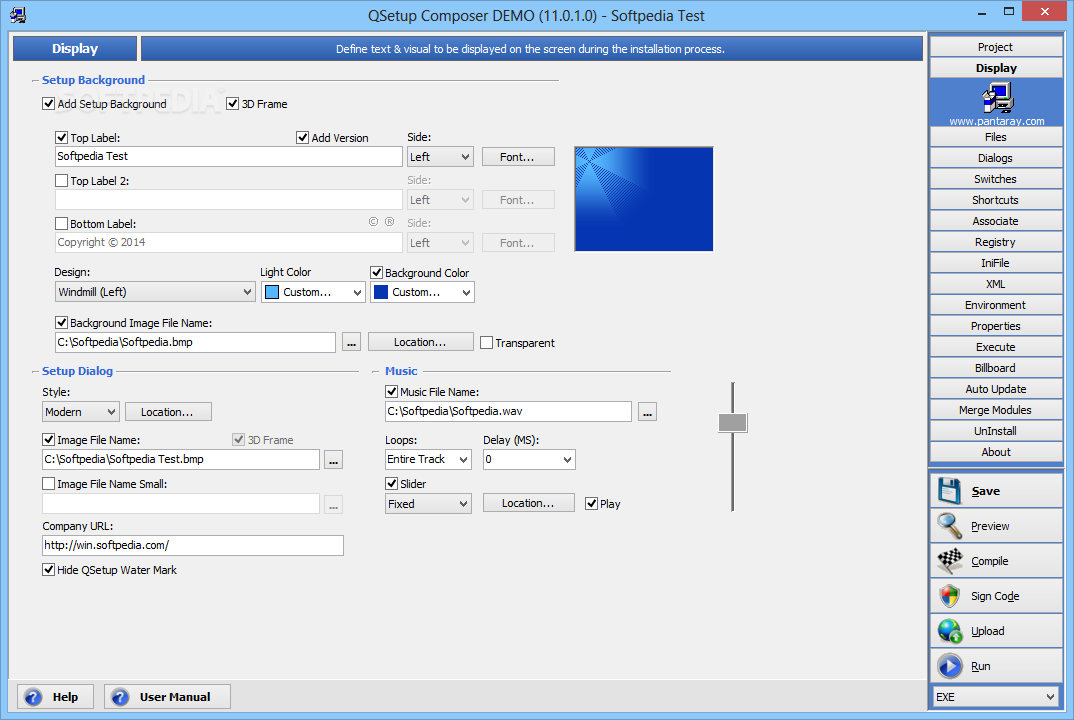Open the Dialogs section
Screen dimensions: 1074x720
(996, 158)
